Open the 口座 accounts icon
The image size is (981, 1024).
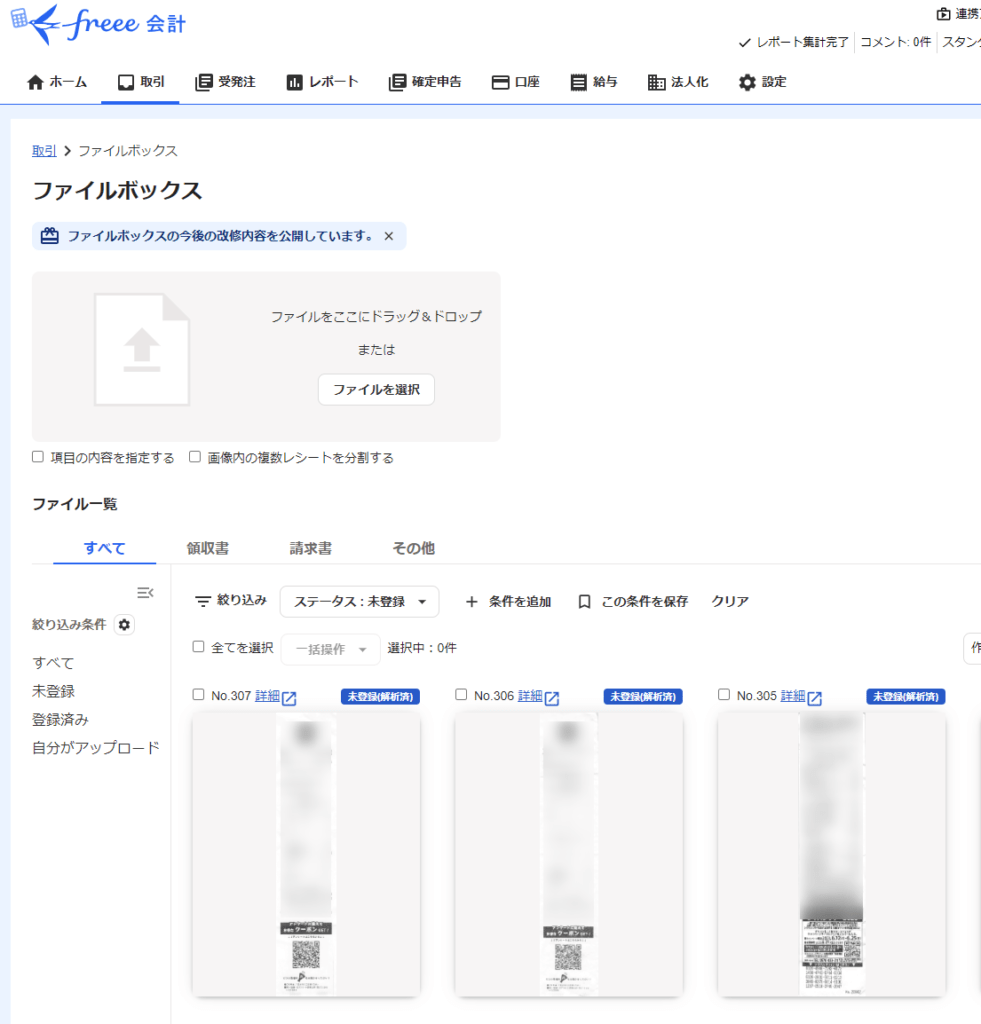click(x=500, y=82)
